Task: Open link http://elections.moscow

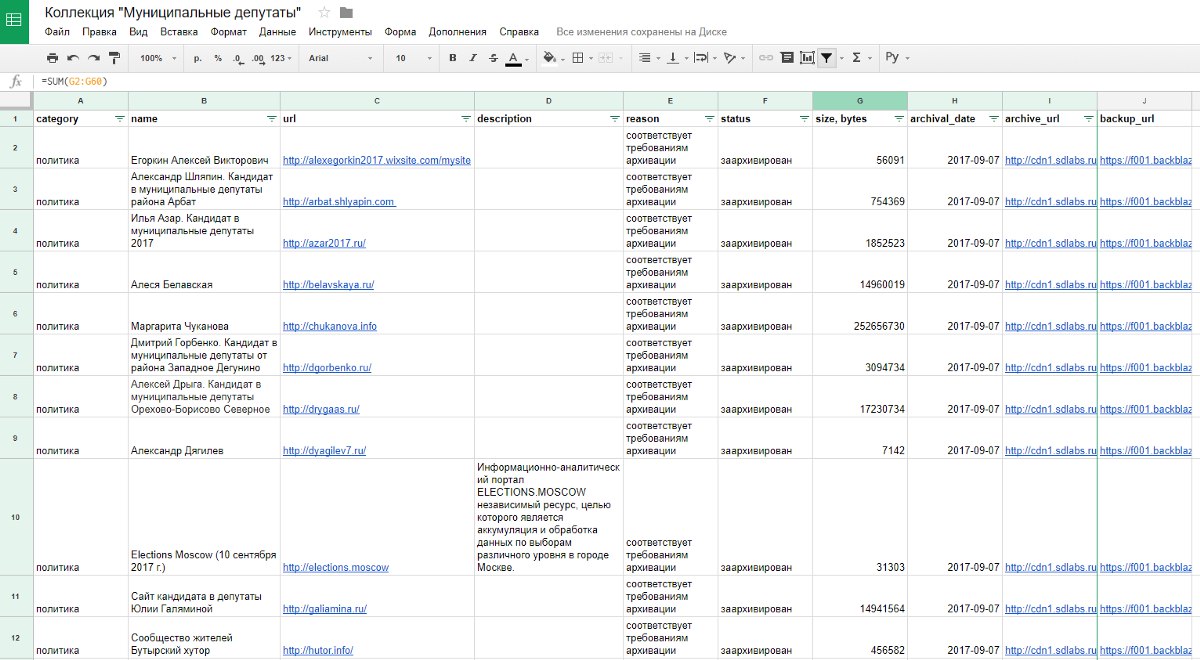Action: (x=336, y=567)
